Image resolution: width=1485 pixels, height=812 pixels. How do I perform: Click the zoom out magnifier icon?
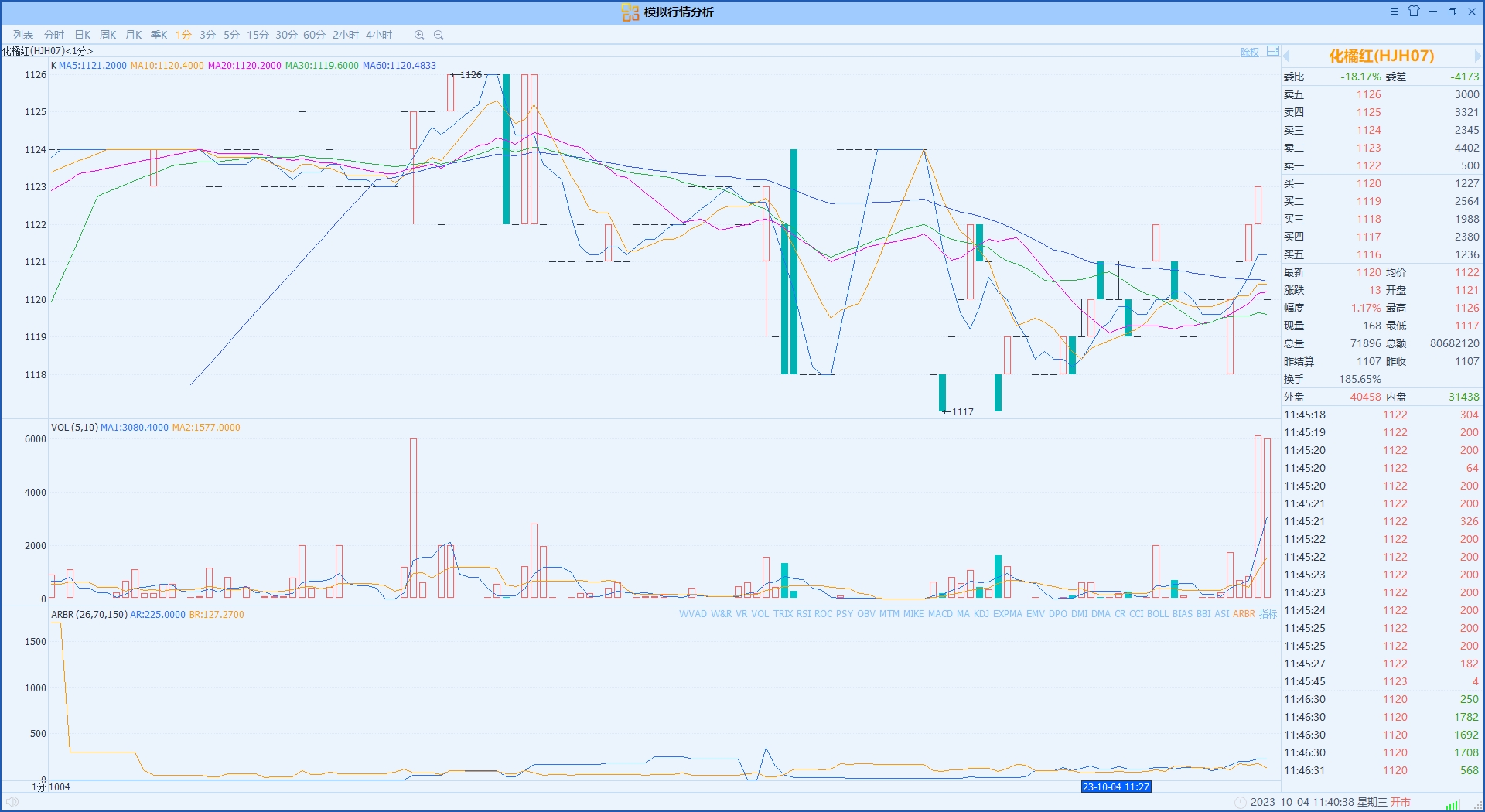point(439,35)
